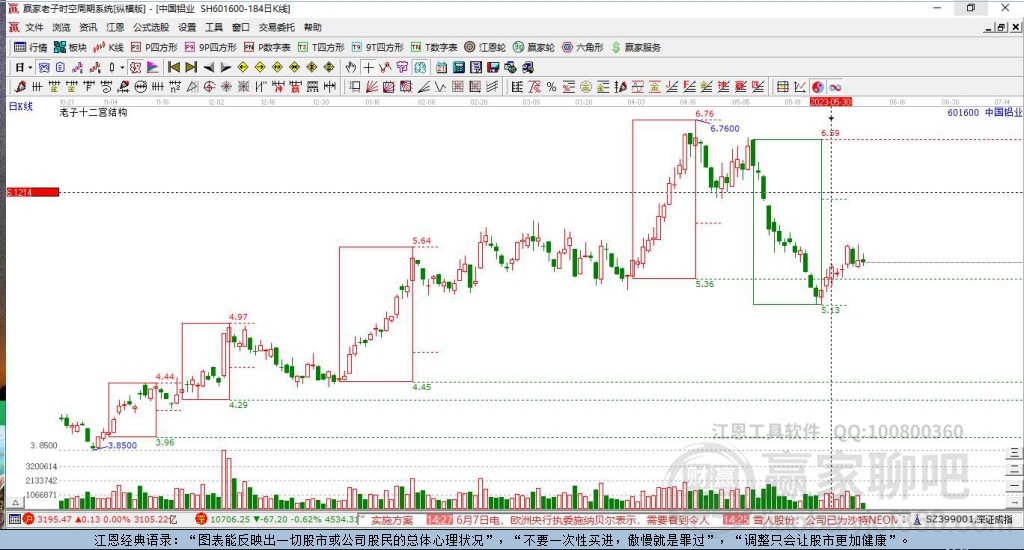The image size is (1024, 550).
Task: Click the 实施方案 news ticker text
Action: pos(392,520)
